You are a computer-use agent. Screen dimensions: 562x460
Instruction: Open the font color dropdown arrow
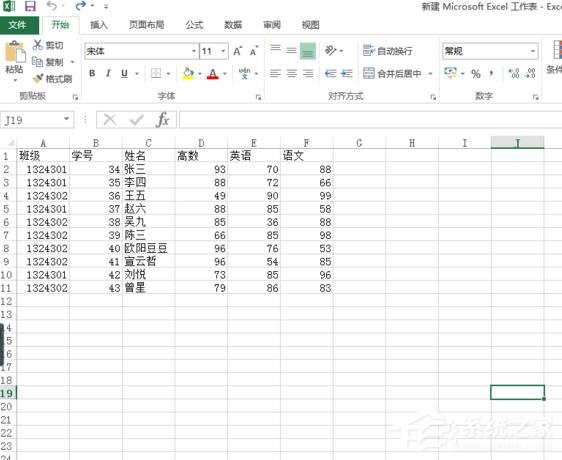click(x=225, y=74)
